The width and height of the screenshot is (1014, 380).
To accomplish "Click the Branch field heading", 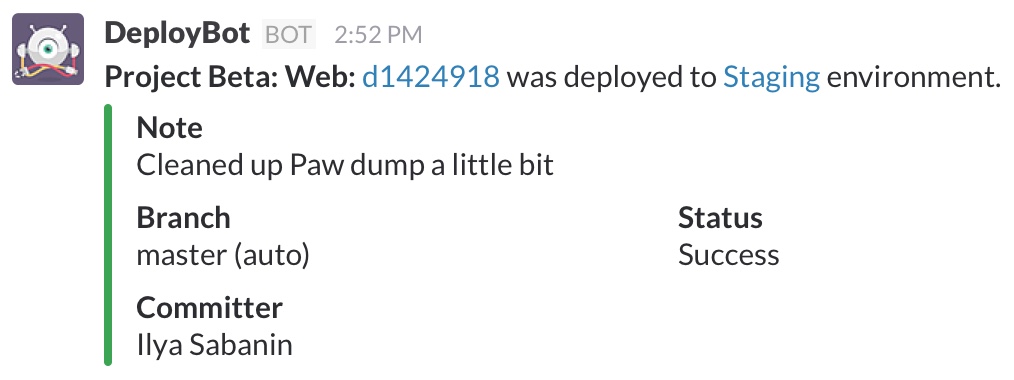I will click(183, 218).
